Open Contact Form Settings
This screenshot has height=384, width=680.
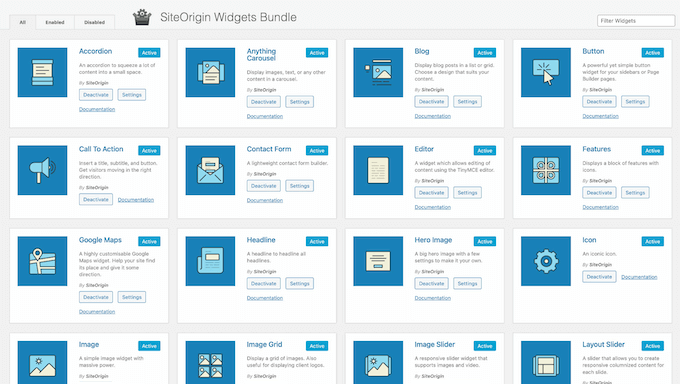tap(300, 186)
